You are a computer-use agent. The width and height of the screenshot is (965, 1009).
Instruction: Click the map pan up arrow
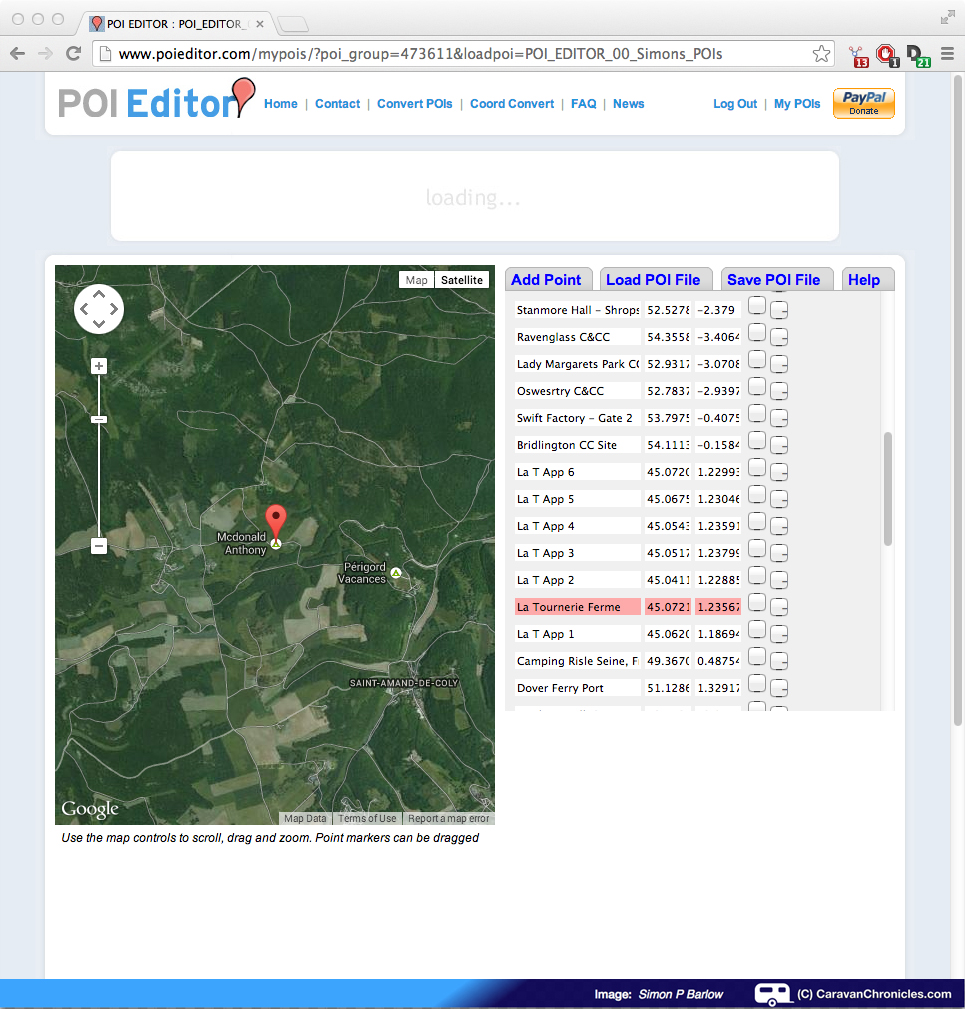click(99, 293)
